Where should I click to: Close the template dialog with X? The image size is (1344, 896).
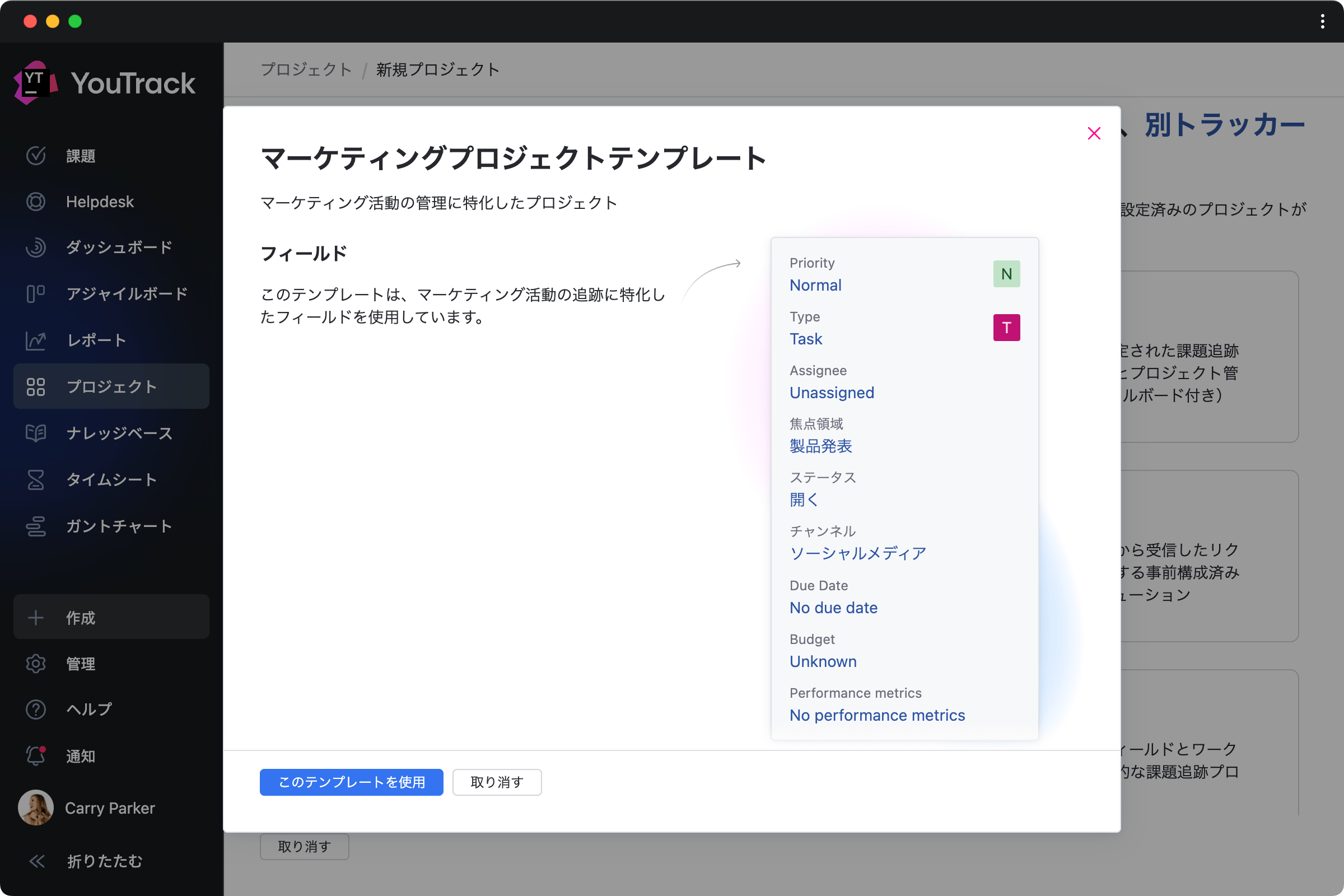tap(1093, 134)
